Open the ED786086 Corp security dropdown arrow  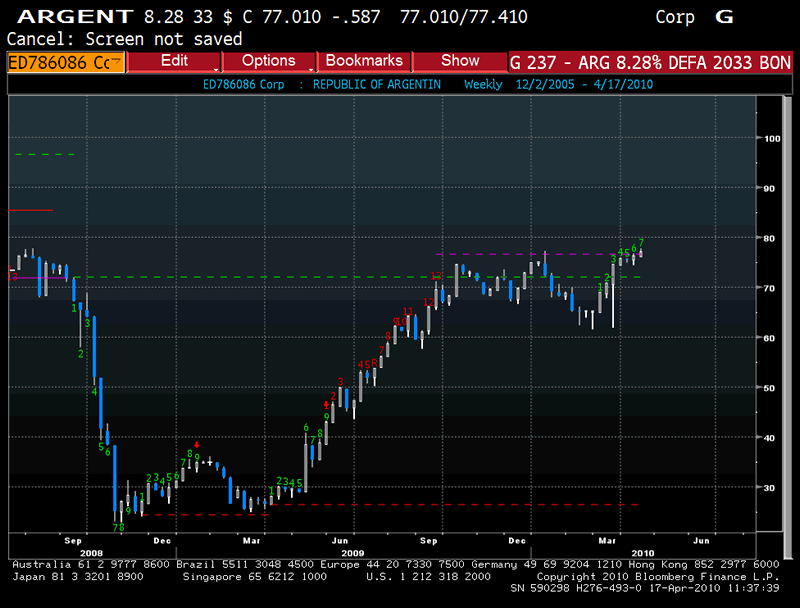pos(118,62)
